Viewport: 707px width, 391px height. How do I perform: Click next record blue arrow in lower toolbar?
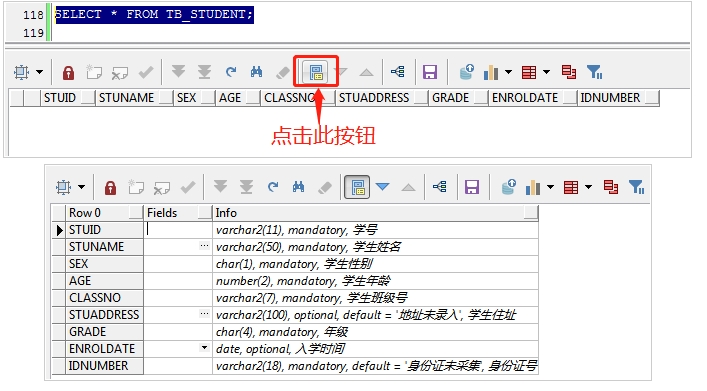[x=382, y=187]
